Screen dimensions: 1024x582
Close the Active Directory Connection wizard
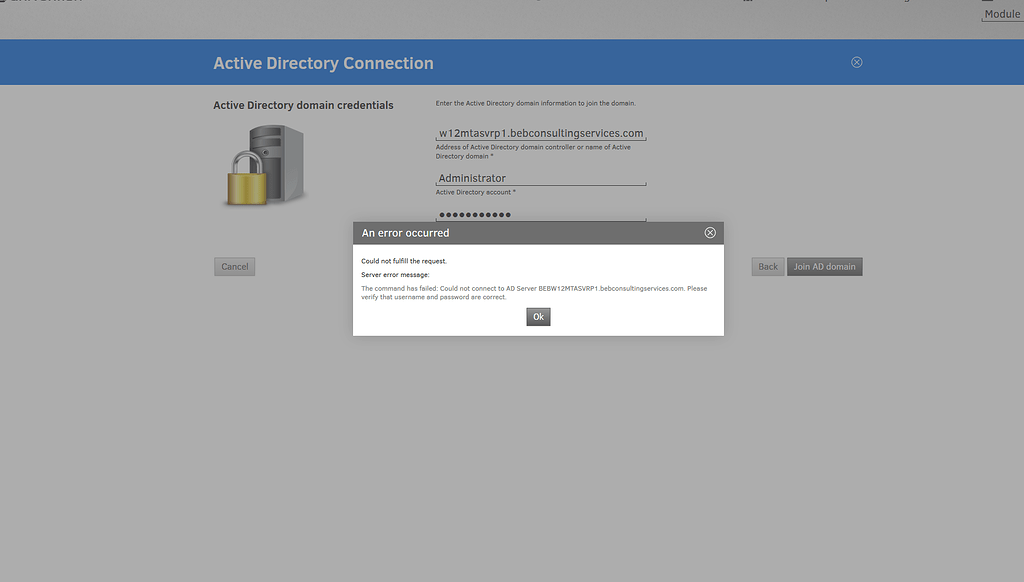pyautogui.click(x=856, y=62)
